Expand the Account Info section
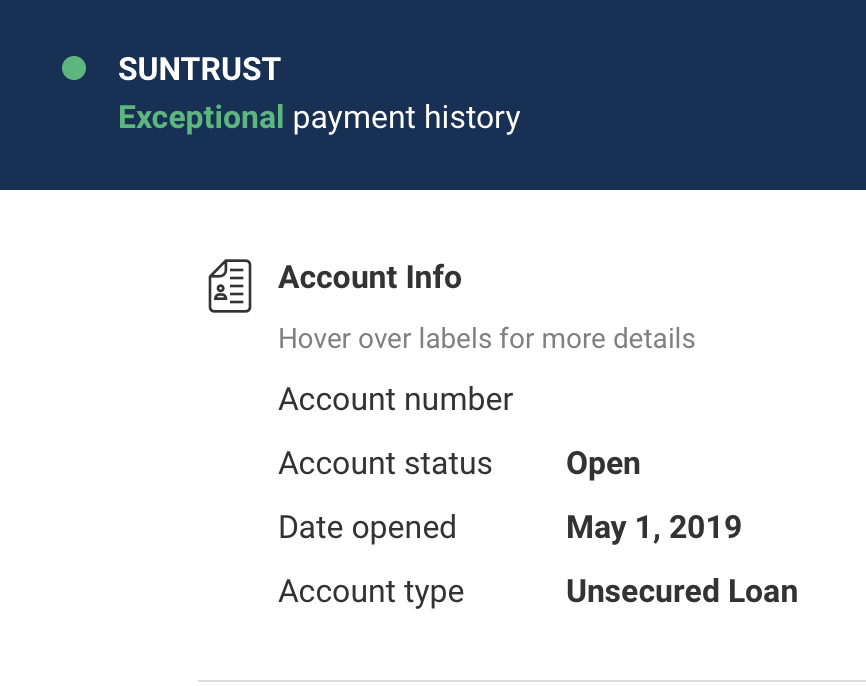The image size is (866, 686). [370, 277]
